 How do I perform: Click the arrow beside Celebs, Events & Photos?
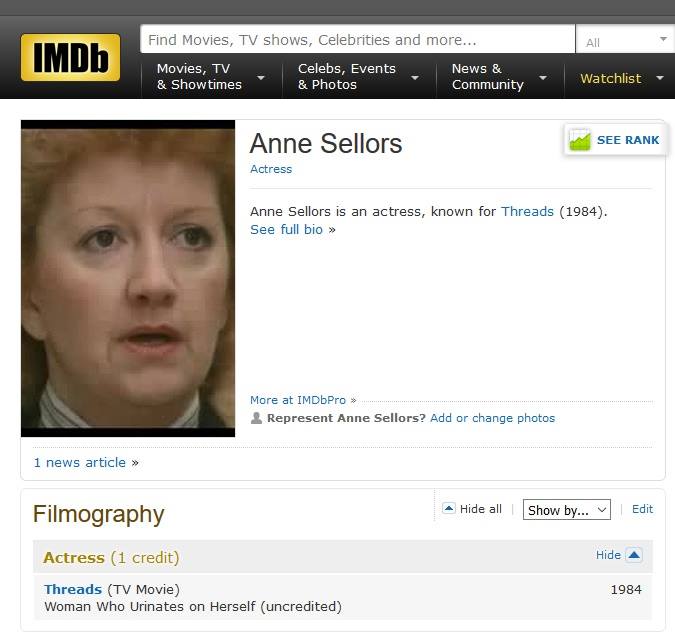[x=415, y=77]
